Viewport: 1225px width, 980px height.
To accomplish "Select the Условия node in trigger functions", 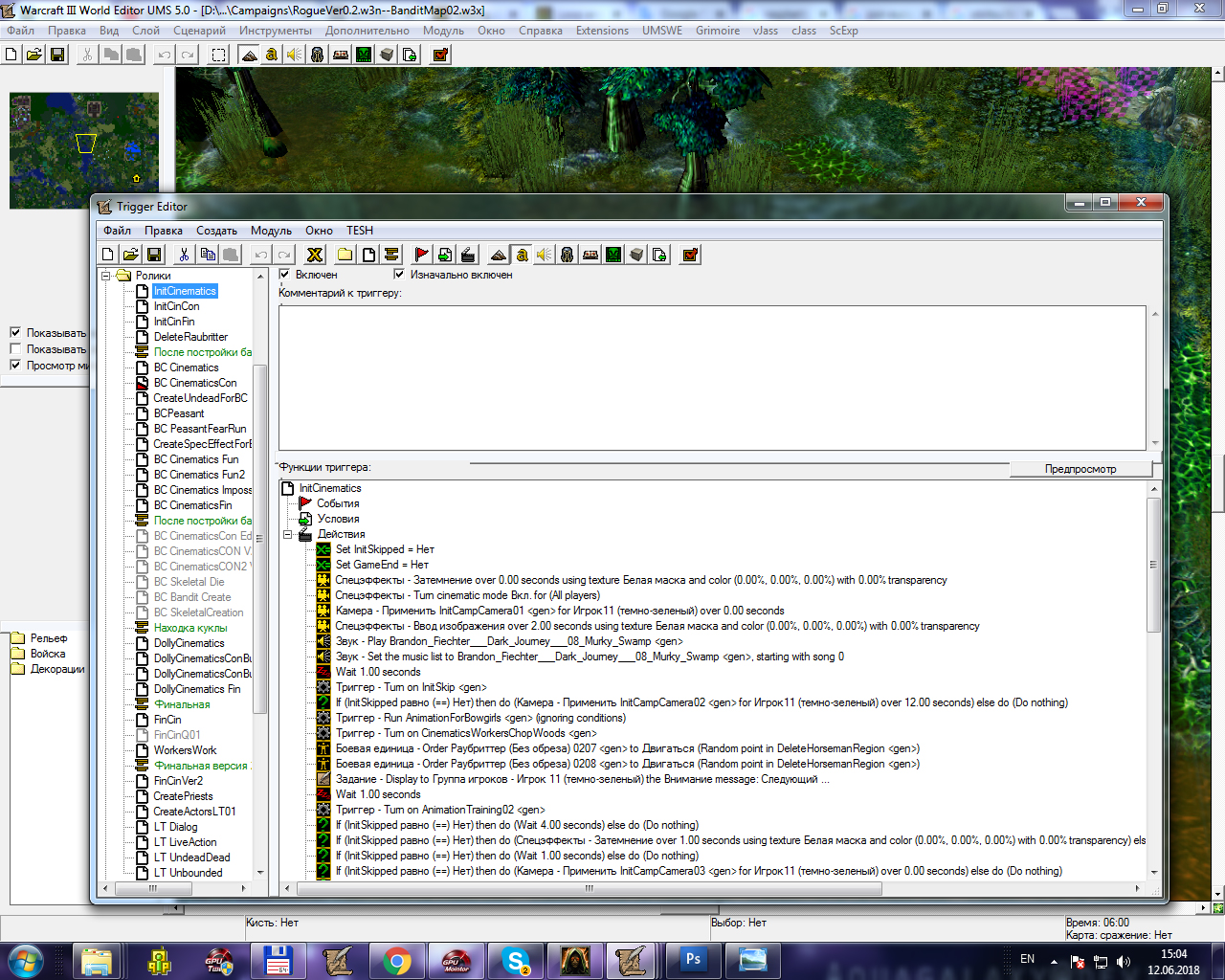I will [338, 519].
